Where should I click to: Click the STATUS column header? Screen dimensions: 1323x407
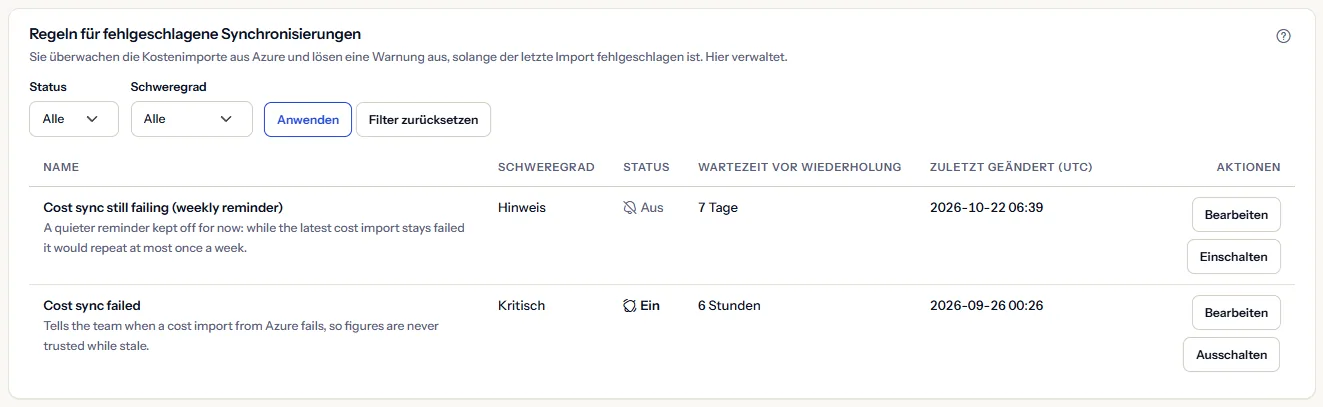646,167
